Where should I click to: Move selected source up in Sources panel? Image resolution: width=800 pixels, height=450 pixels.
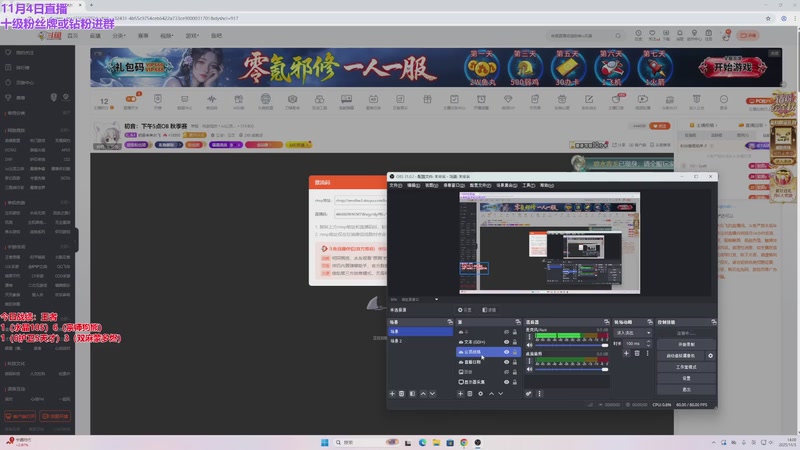pyautogui.click(x=491, y=394)
